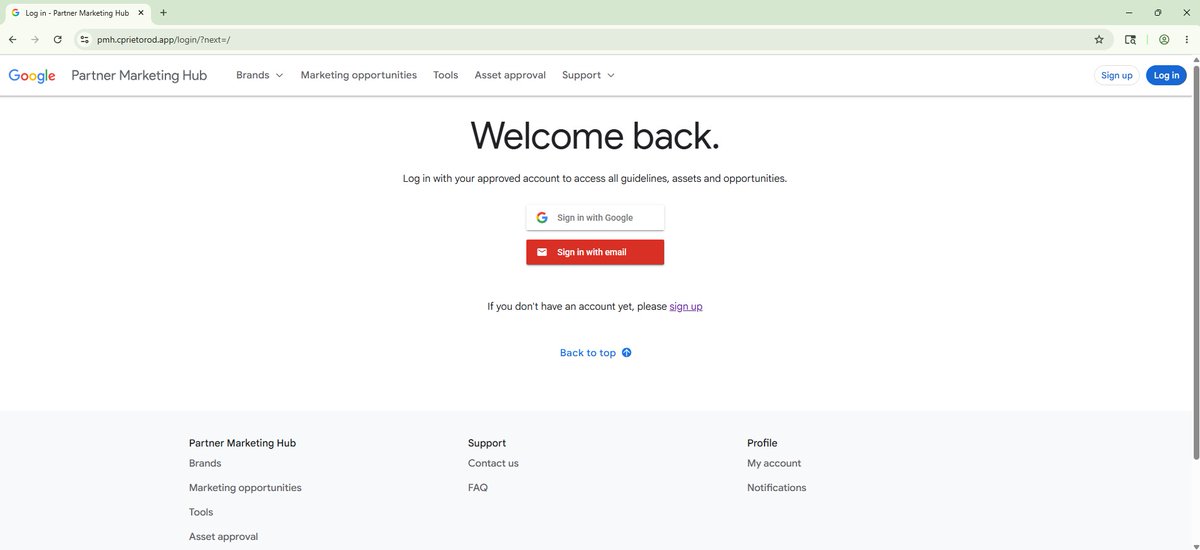Open Tools link in footer
This screenshot has width=1200, height=550.
[x=201, y=512]
